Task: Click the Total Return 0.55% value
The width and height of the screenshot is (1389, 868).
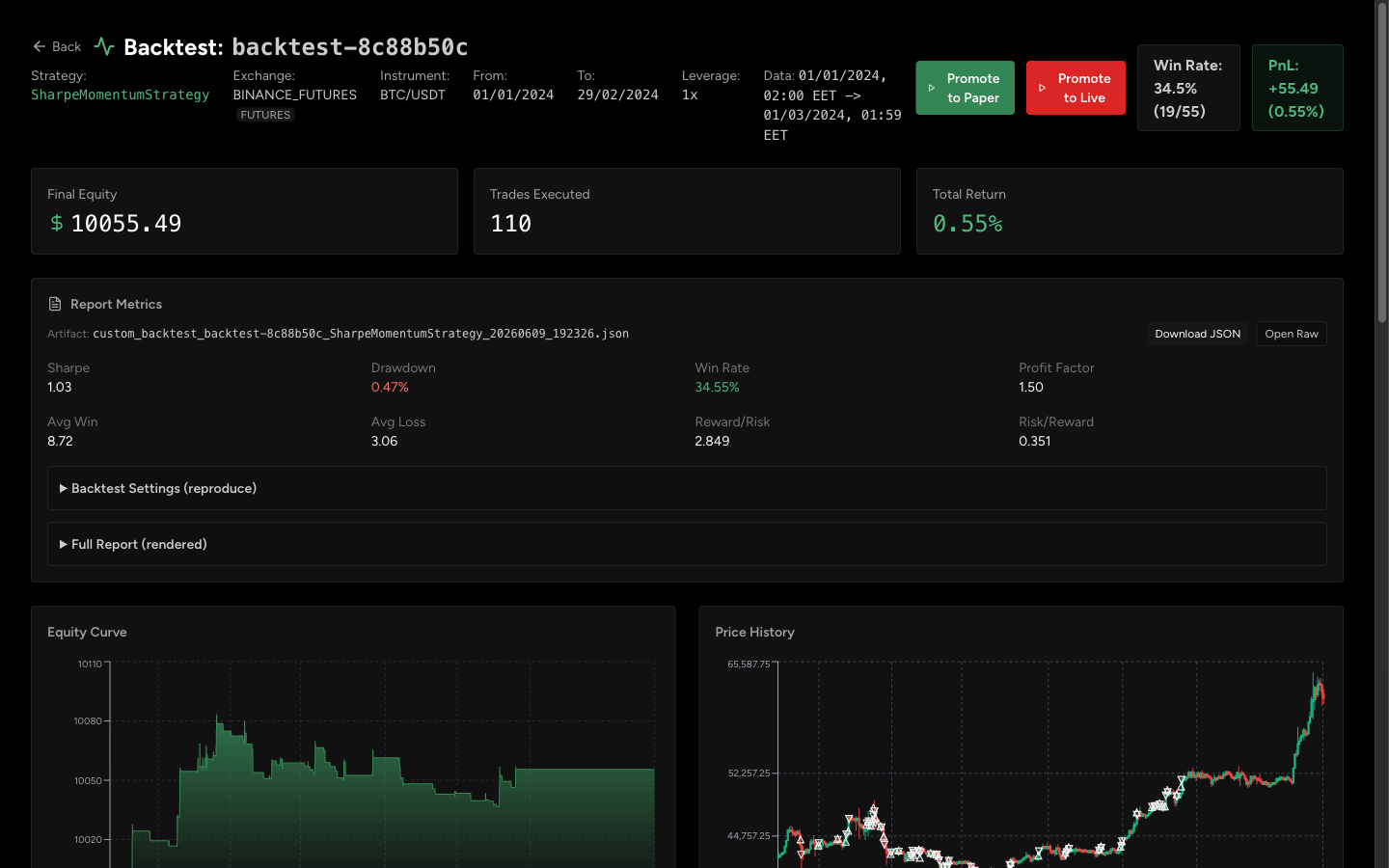Action: 967,224
